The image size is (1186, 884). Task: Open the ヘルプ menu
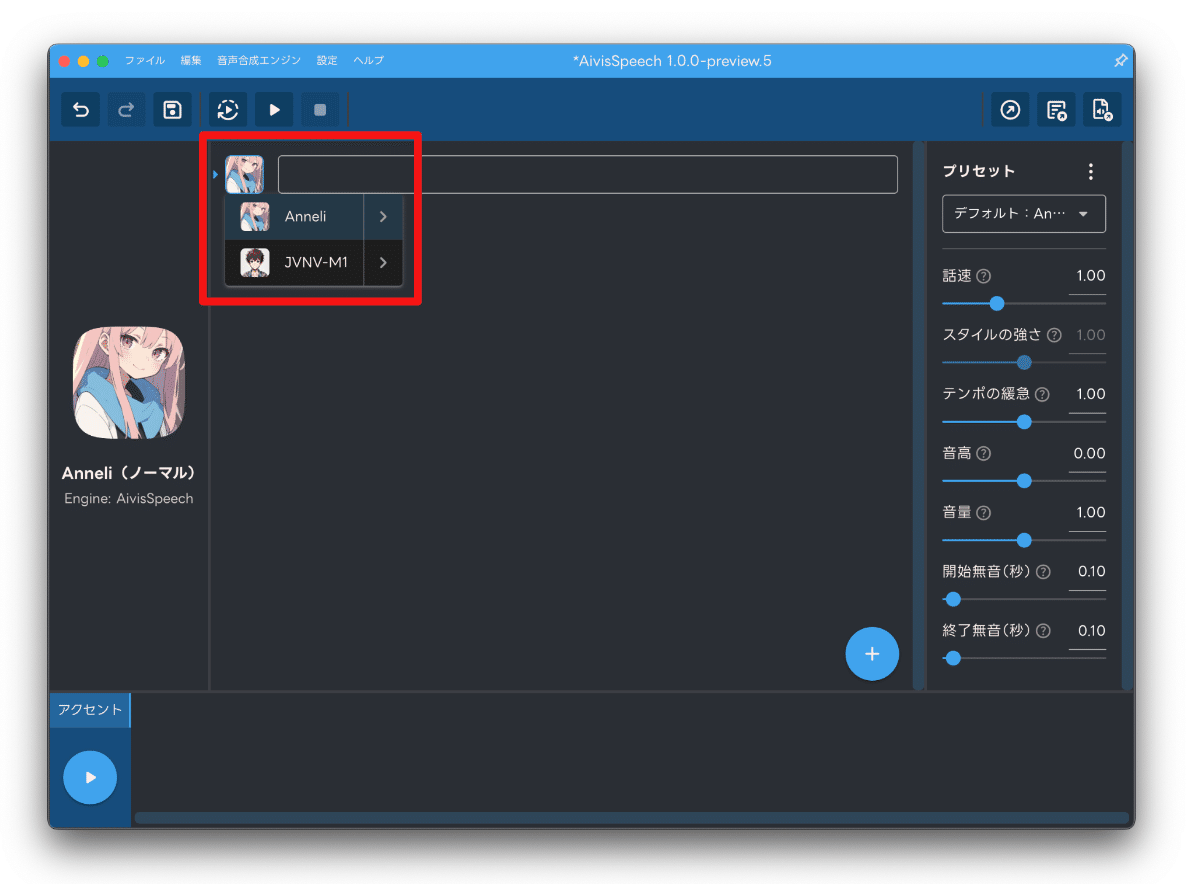coord(368,60)
